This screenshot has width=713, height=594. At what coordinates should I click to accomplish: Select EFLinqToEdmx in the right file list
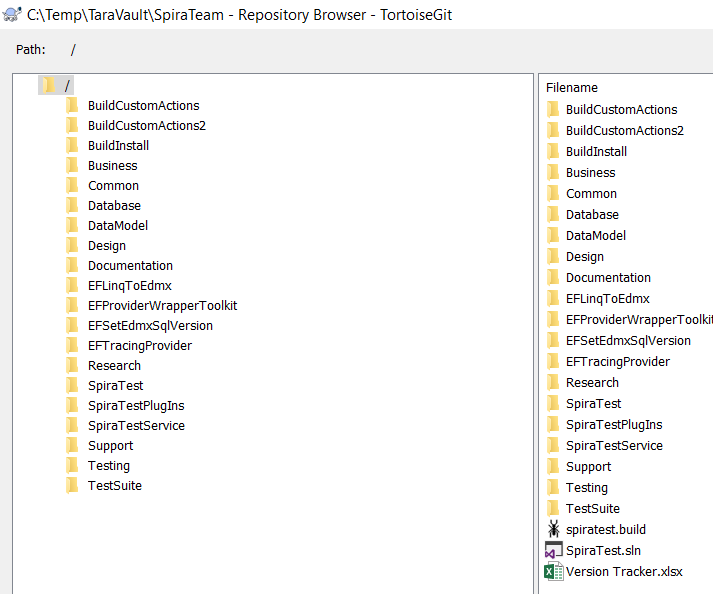point(607,299)
